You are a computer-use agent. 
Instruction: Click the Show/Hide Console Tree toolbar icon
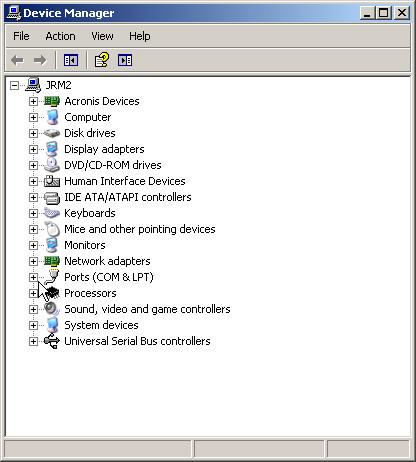tap(71, 60)
